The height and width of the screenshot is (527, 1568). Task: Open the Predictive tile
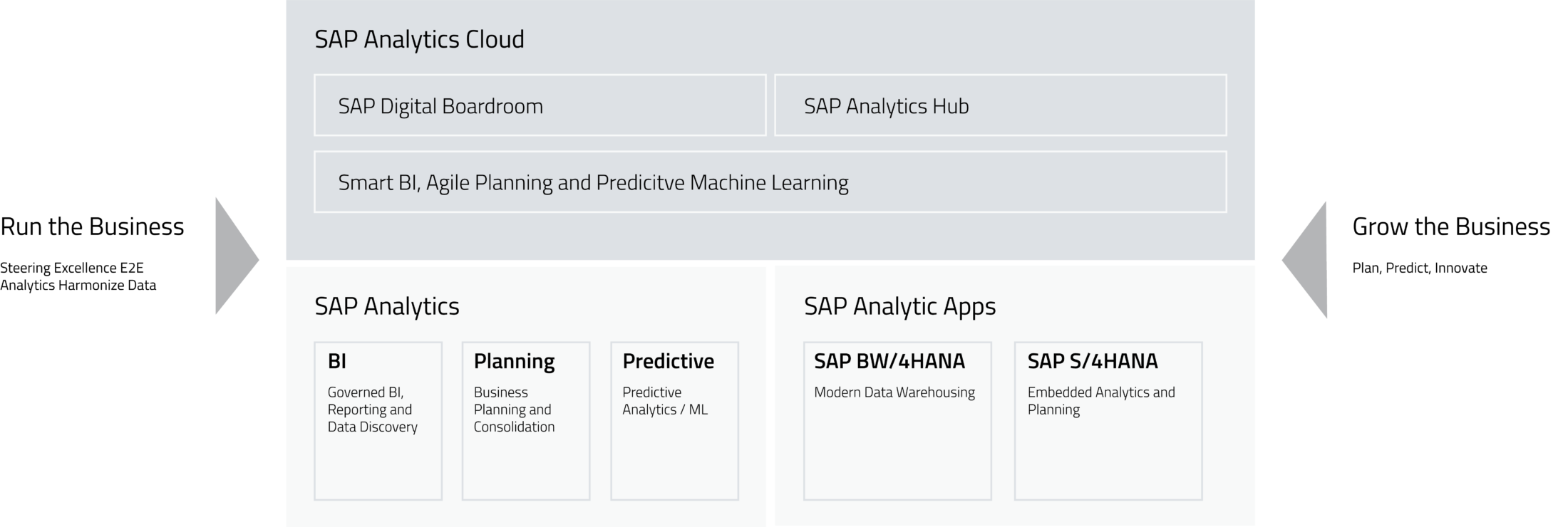tap(674, 421)
